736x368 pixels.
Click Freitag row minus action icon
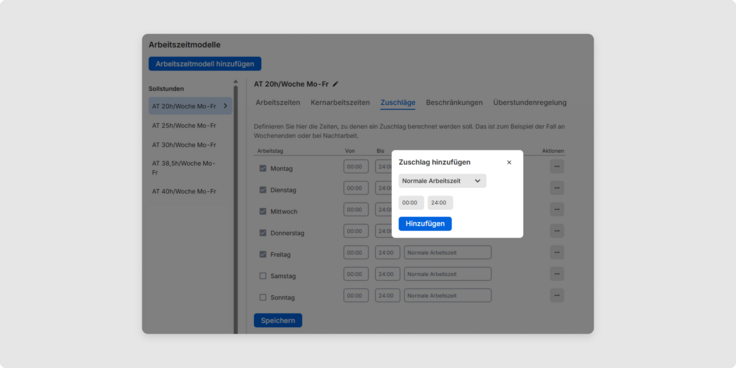pyautogui.click(x=557, y=253)
